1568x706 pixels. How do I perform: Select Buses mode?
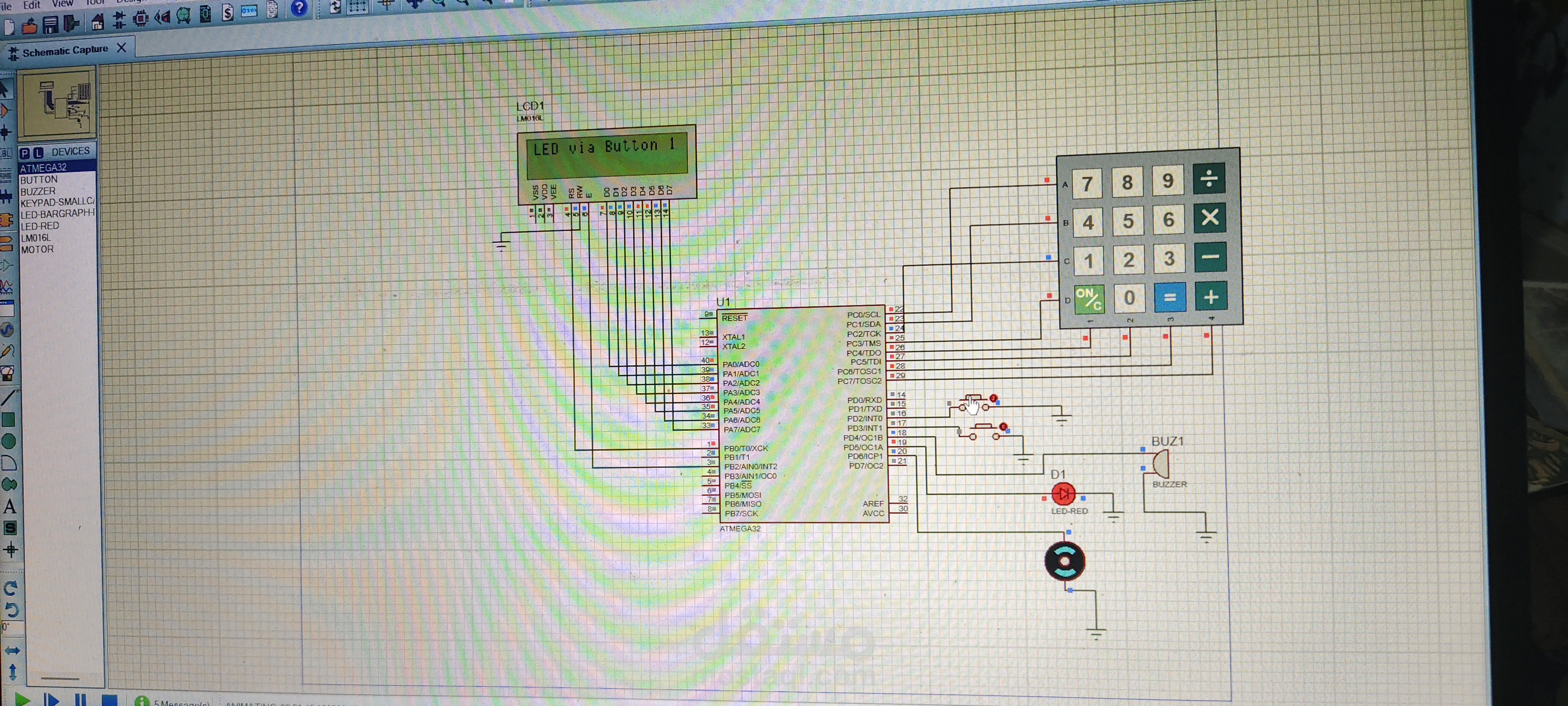click(6, 196)
